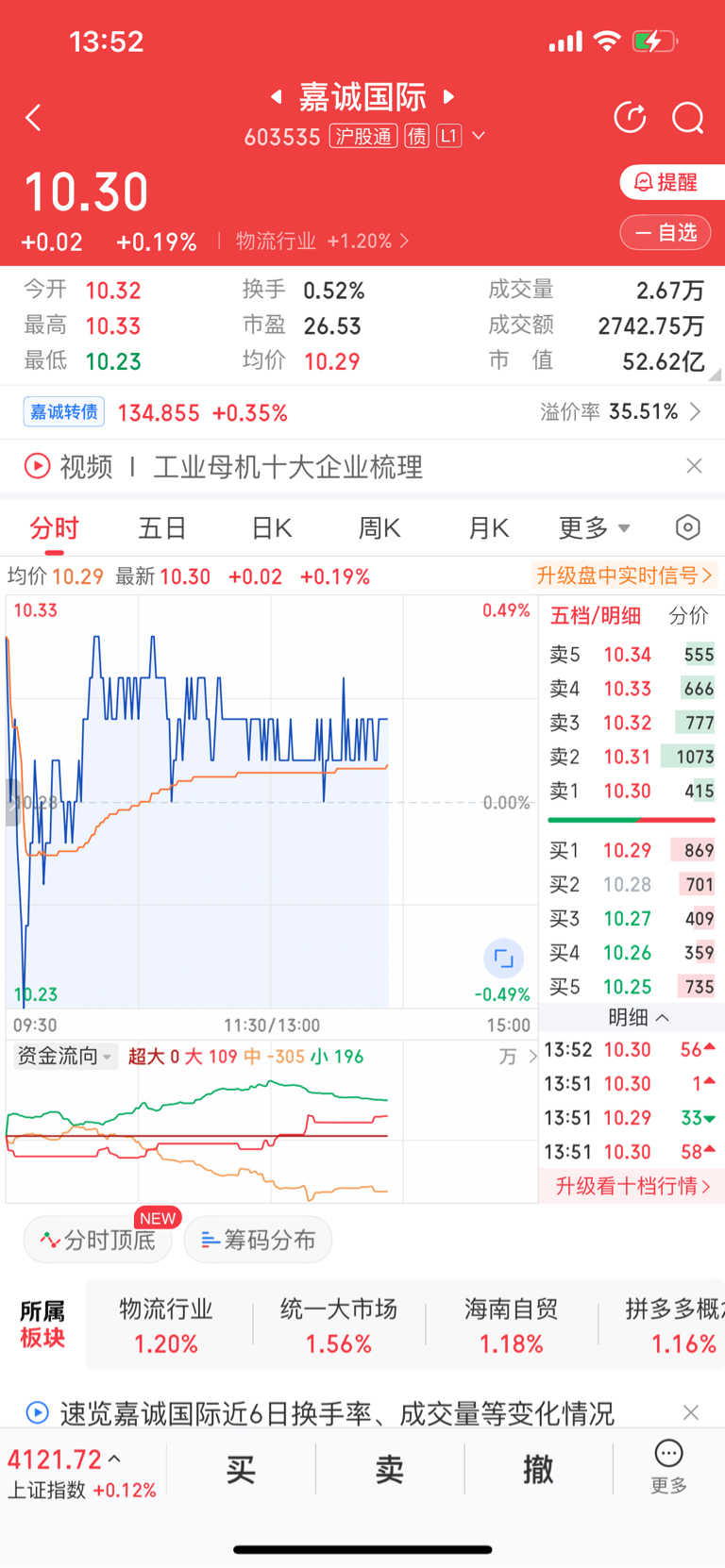Screen dimensions: 725x1568
Task: Switch to 分价 panel tab
Action: pos(688,616)
